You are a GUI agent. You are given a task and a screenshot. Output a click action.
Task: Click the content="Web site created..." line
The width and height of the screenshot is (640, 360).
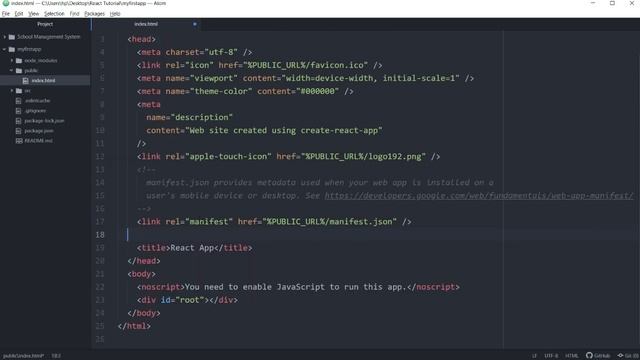coord(264,131)
